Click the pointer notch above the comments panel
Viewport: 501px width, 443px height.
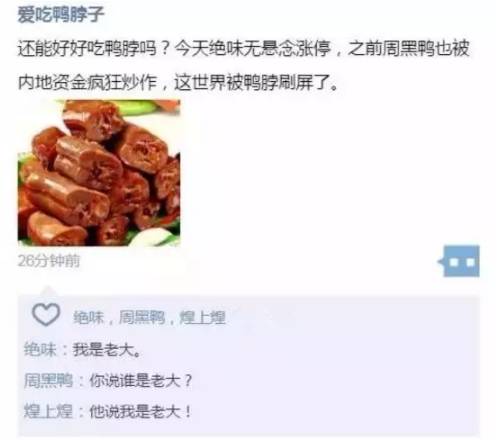click(x=48, y=291)
